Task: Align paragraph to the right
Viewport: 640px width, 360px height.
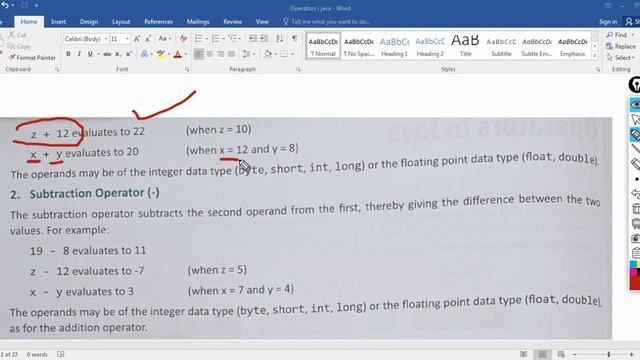Action: click(221, 54)
